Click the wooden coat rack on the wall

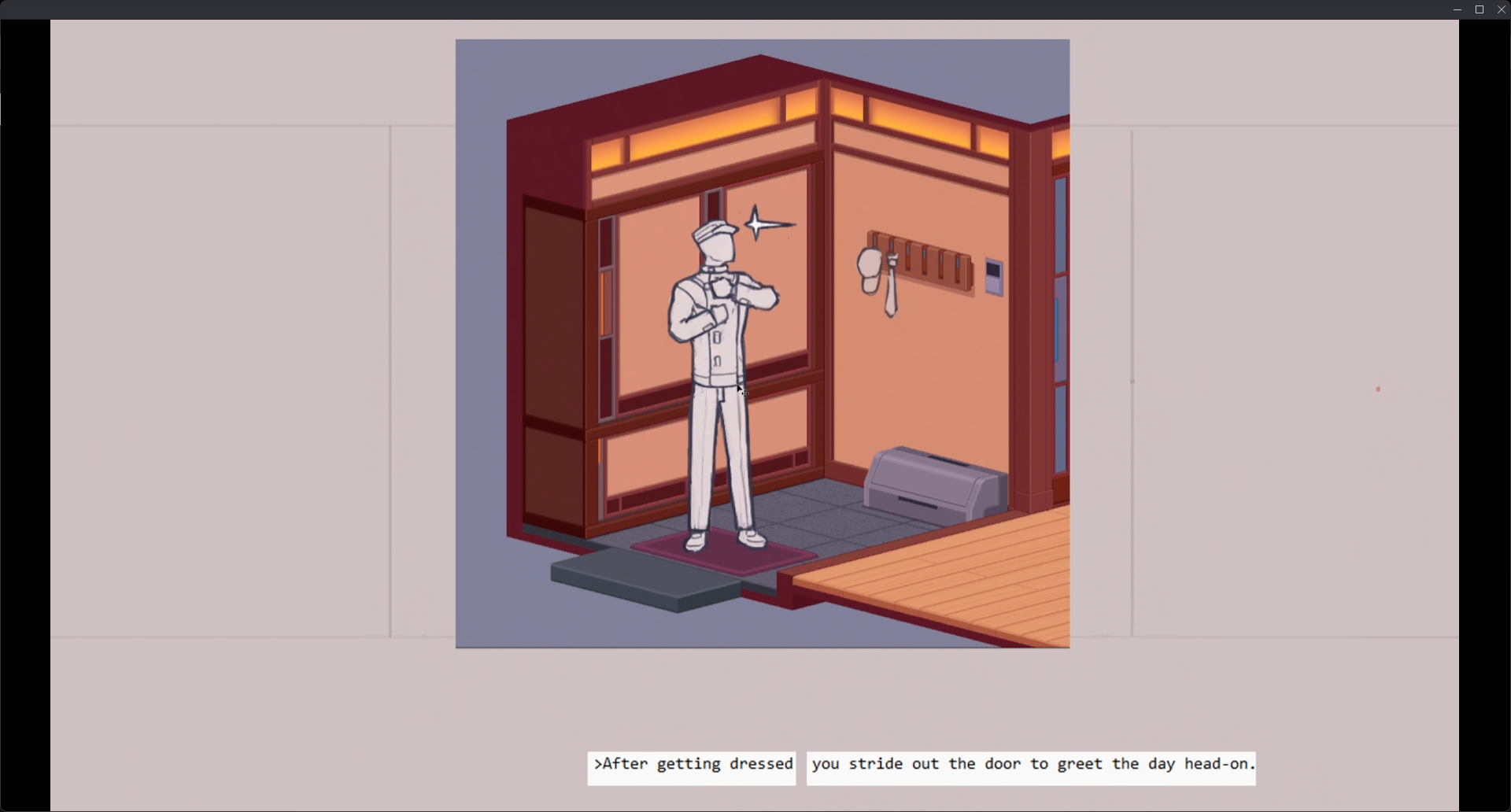click(x=921, y=264)
